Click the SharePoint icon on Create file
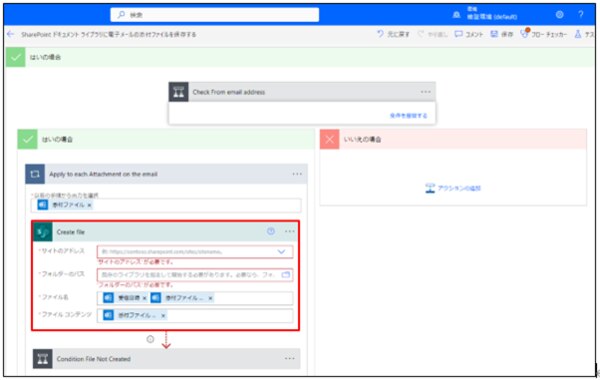 43,232
